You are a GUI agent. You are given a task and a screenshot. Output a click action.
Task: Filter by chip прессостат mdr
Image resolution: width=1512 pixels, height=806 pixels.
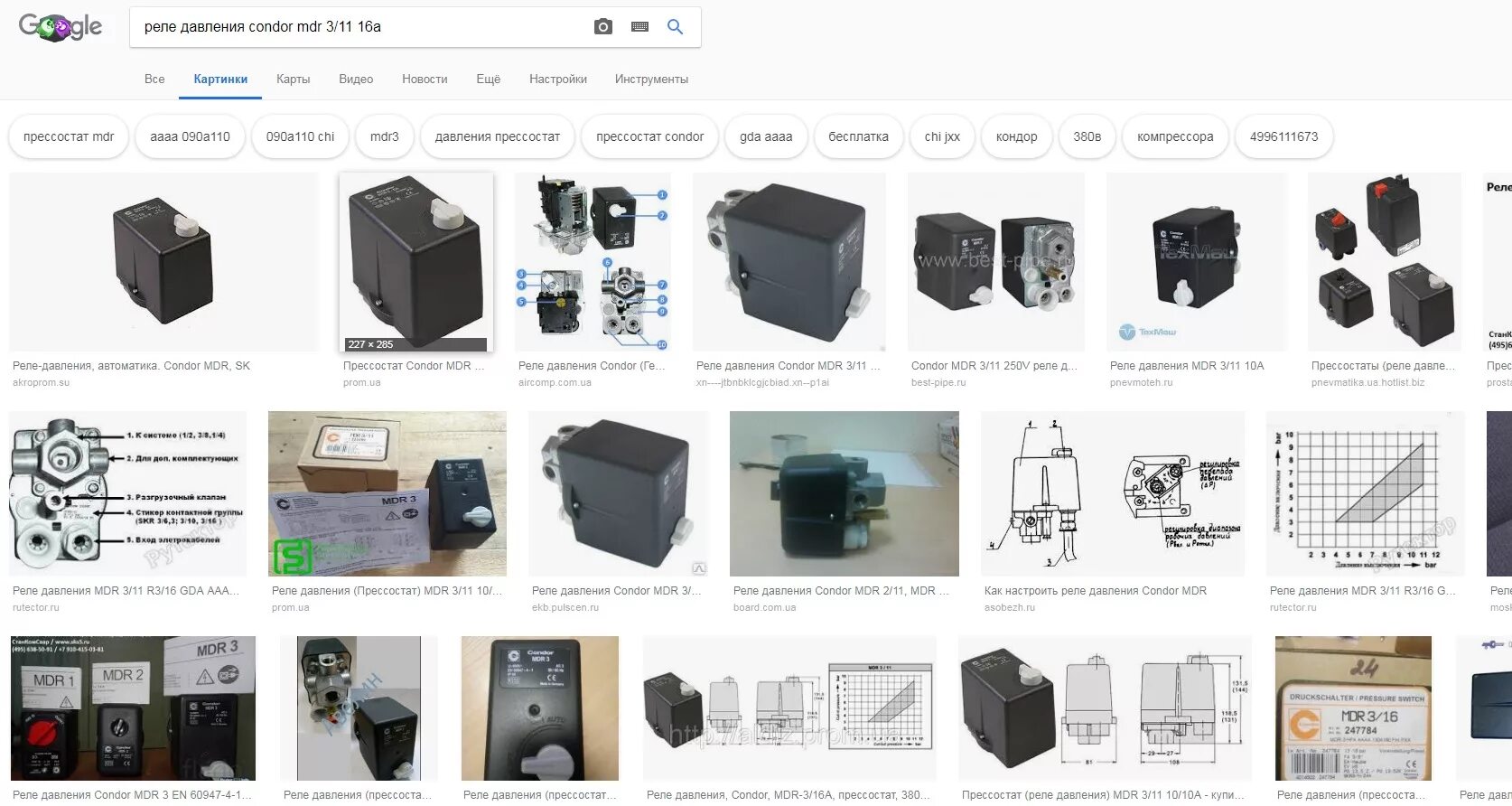coord(69,136)
